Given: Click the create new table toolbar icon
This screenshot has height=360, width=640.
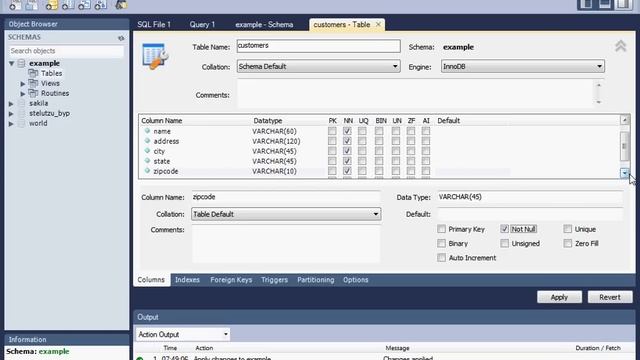Looking at the screenshot, I should click(x=68, y=5).
